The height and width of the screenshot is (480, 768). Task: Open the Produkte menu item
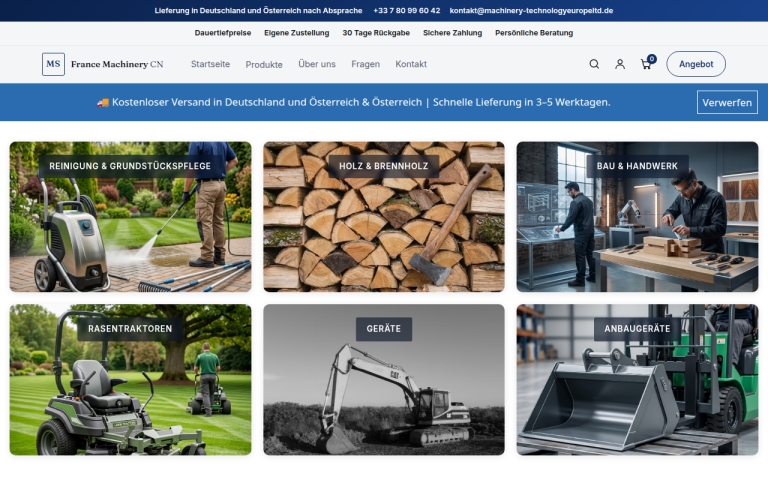tap(264, 65)
